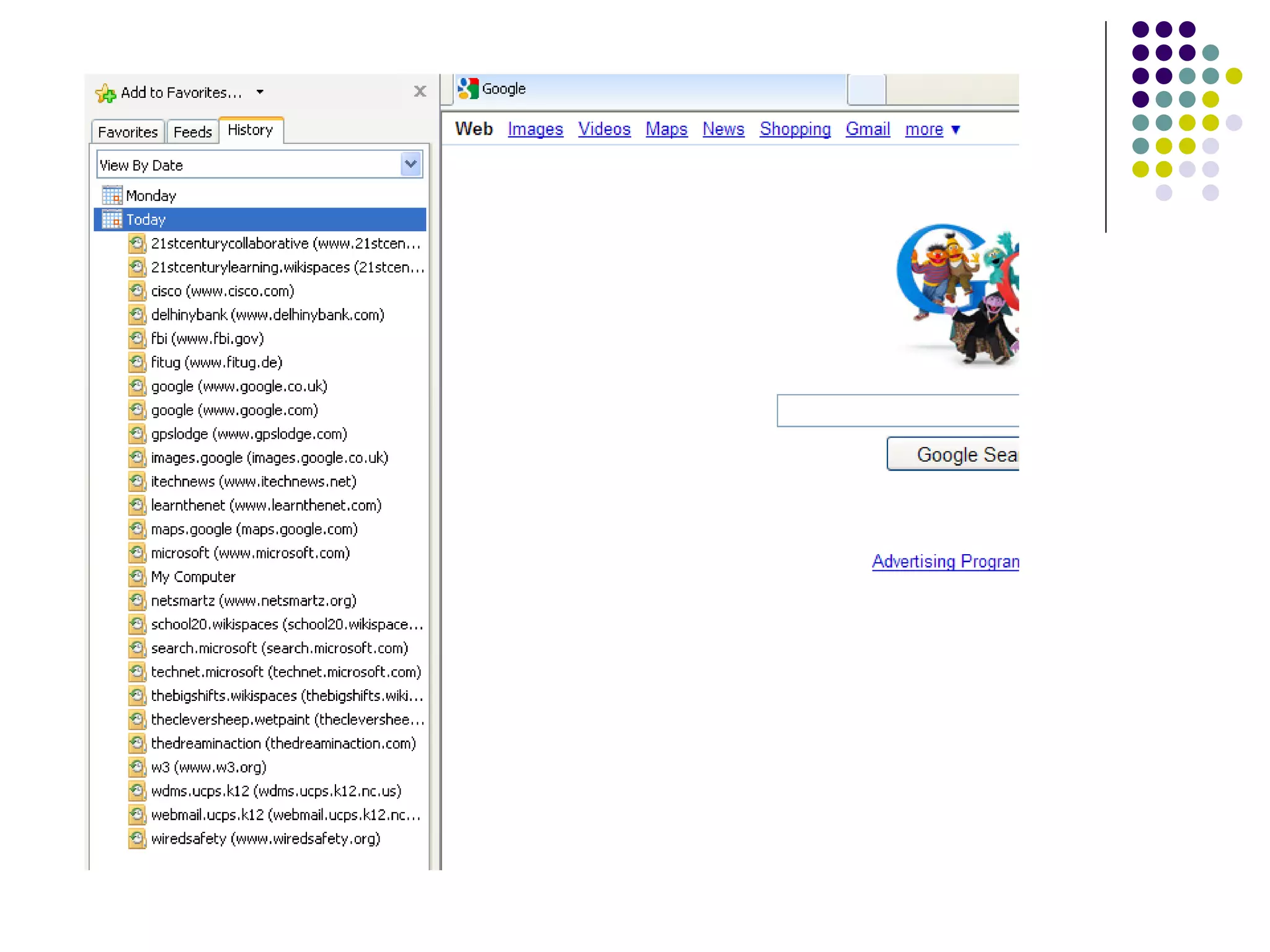Screen dimensions: 1270x952
Task: Click the My Computer history icon
Action: tap(137, 576)
